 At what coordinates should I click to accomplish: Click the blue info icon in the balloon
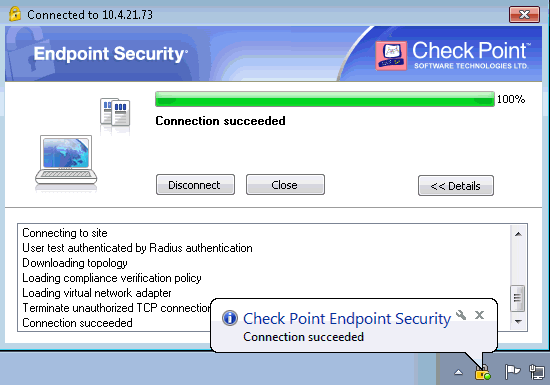(x=230, y=318)
